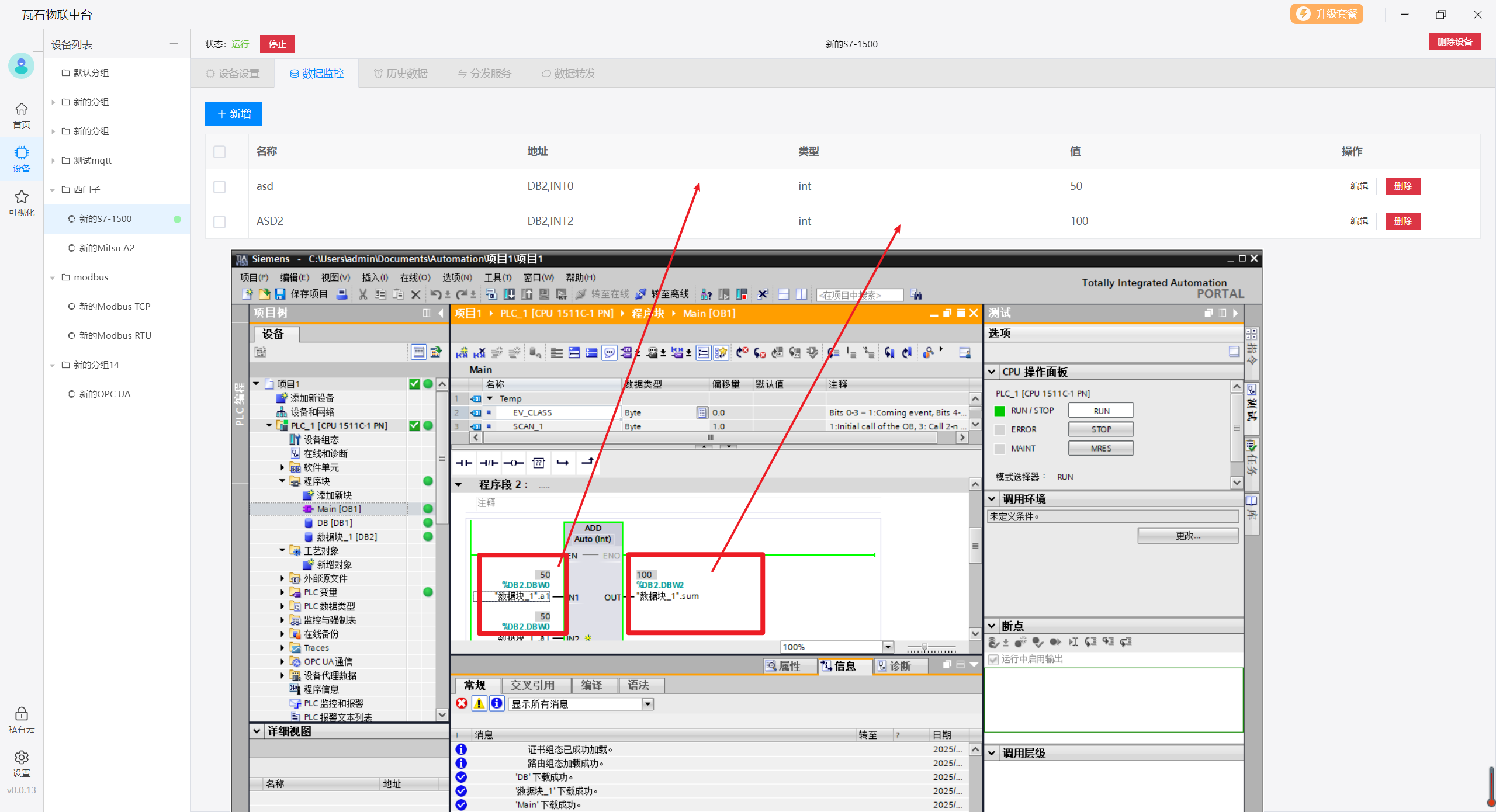Click the user avatar icon

click(21, 65)
